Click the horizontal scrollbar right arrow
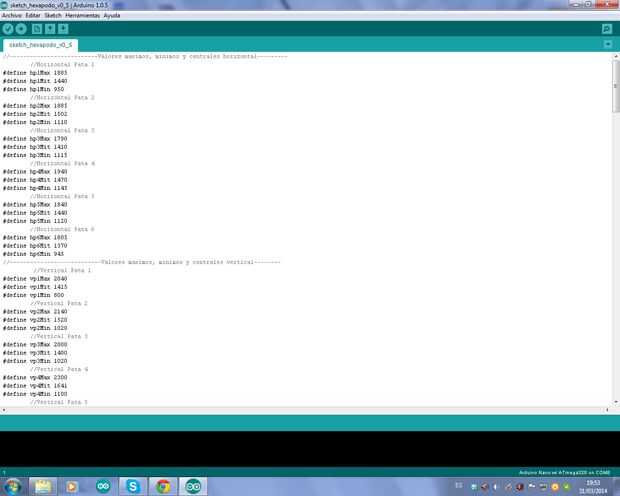This screenshot has height=496, width=620. click(x=607, y=410)
